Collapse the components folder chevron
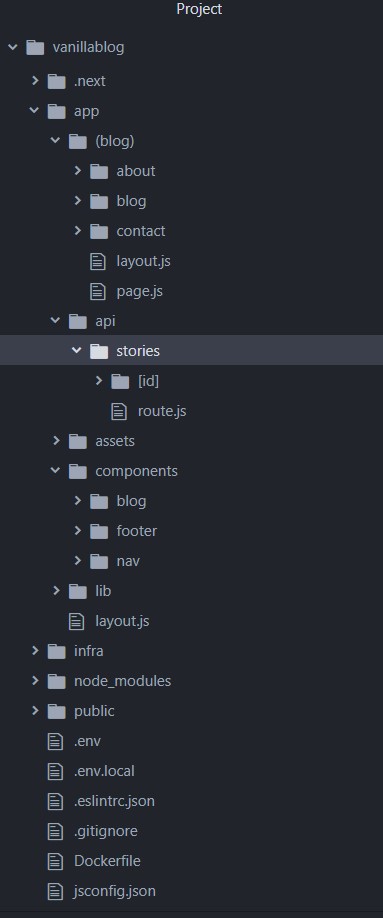 56,470
